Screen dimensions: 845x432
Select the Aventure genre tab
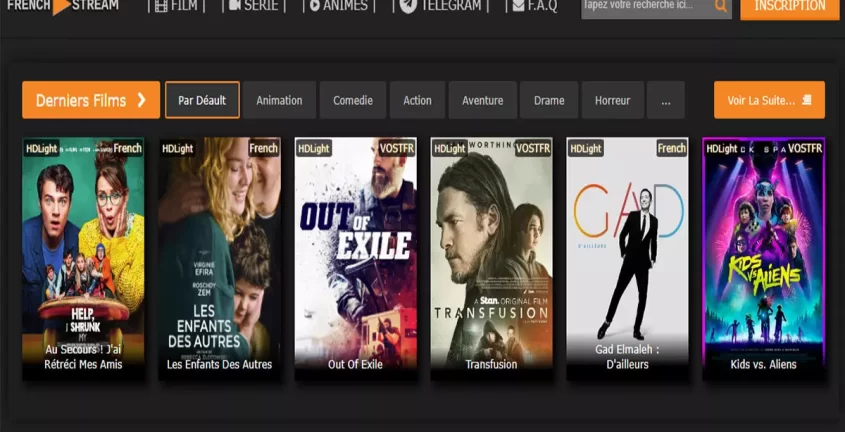point(483,100)
